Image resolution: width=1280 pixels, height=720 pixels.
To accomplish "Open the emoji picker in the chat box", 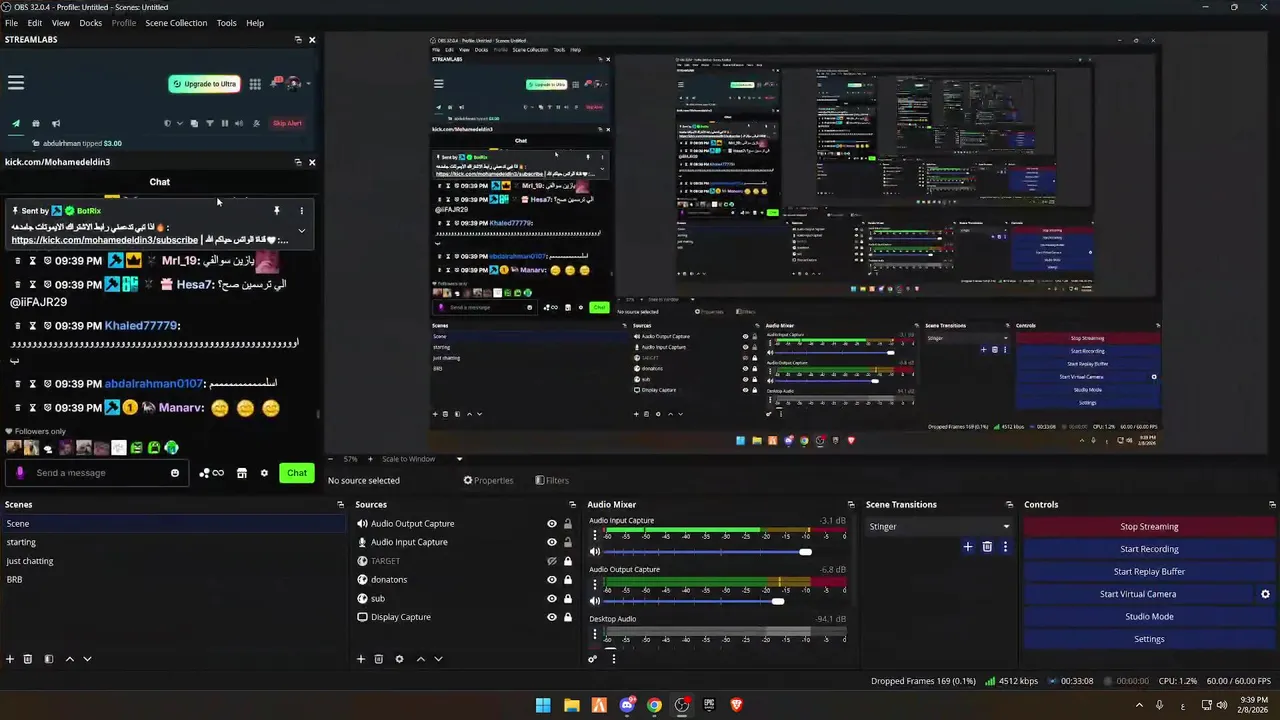I will point(175,473).
